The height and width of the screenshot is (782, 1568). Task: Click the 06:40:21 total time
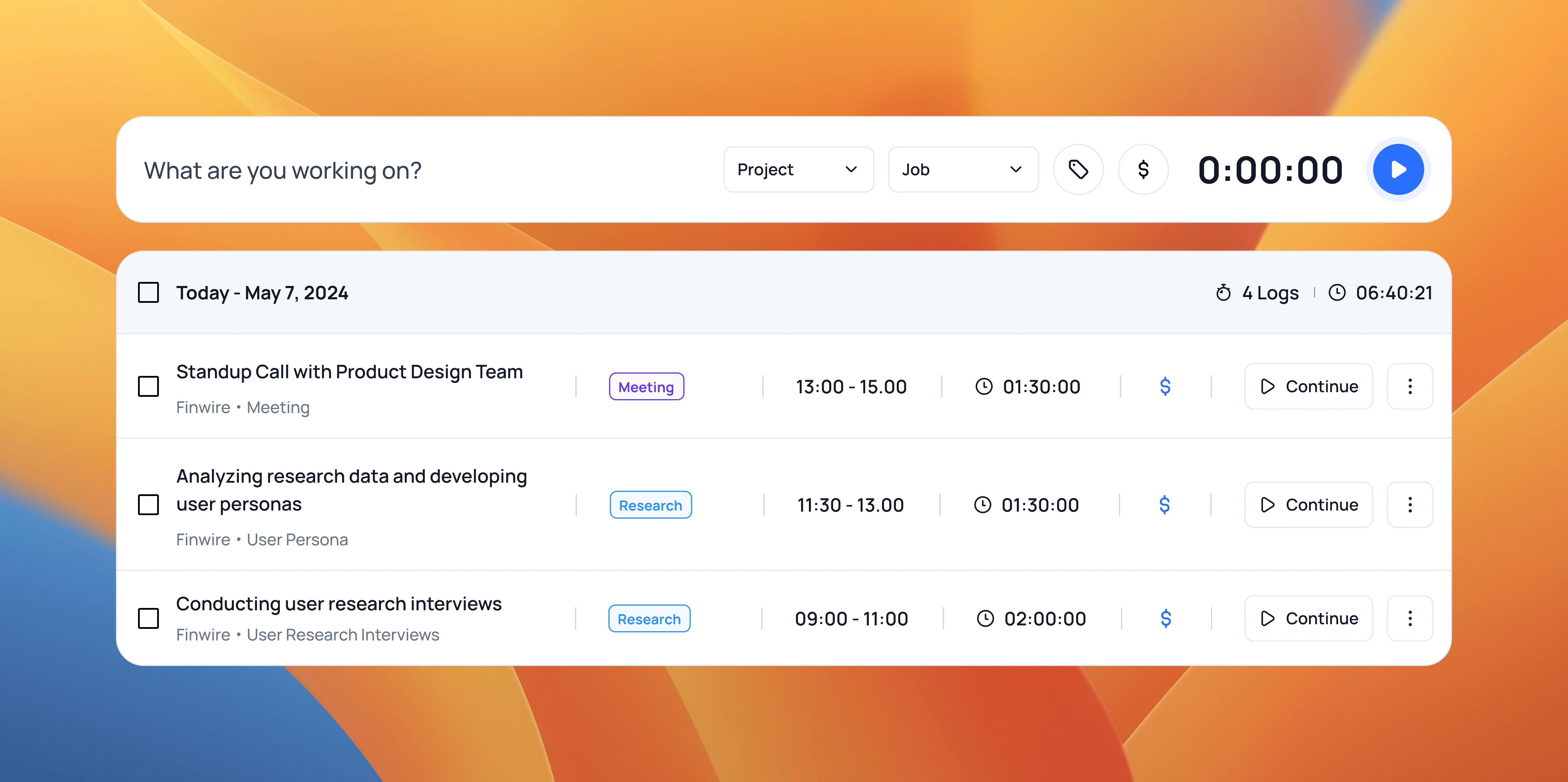point(1394,292)
